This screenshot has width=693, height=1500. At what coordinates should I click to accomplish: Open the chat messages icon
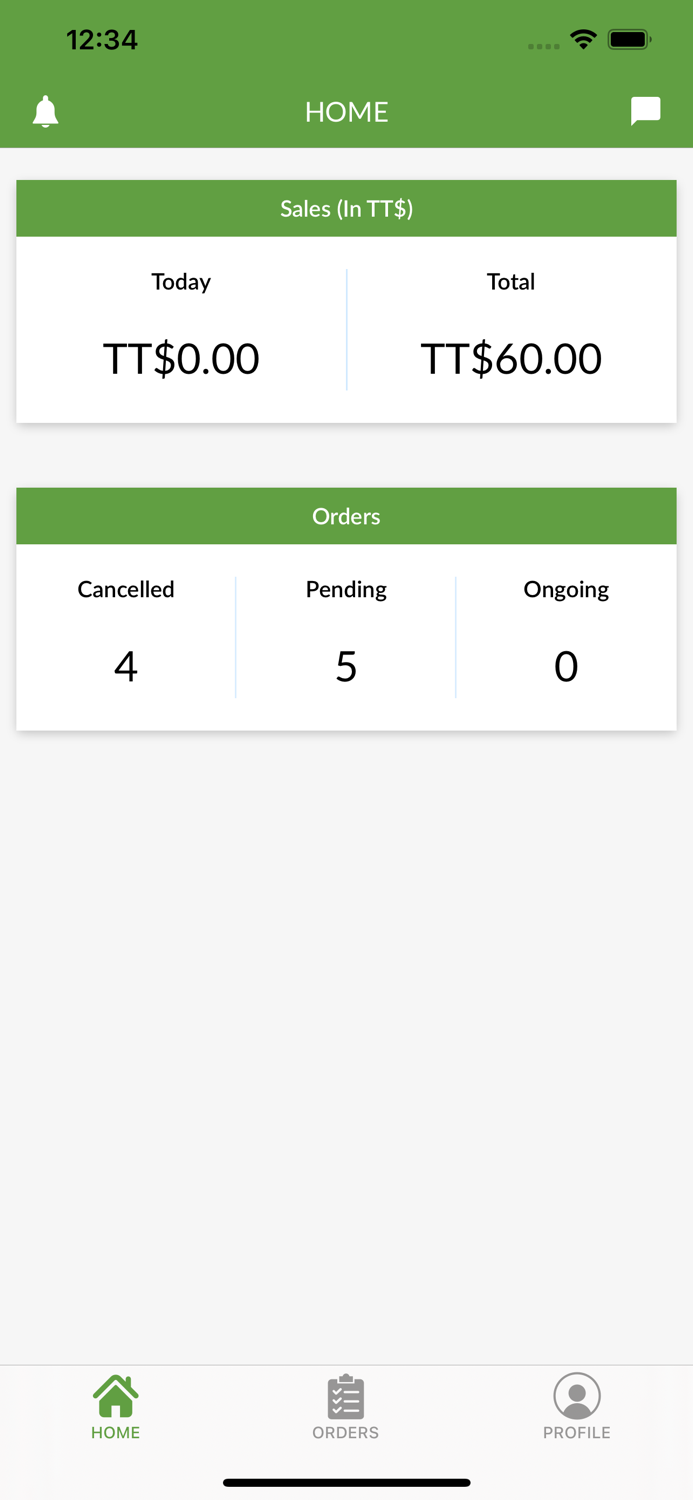pyautogui.click(x=645, y=110)
